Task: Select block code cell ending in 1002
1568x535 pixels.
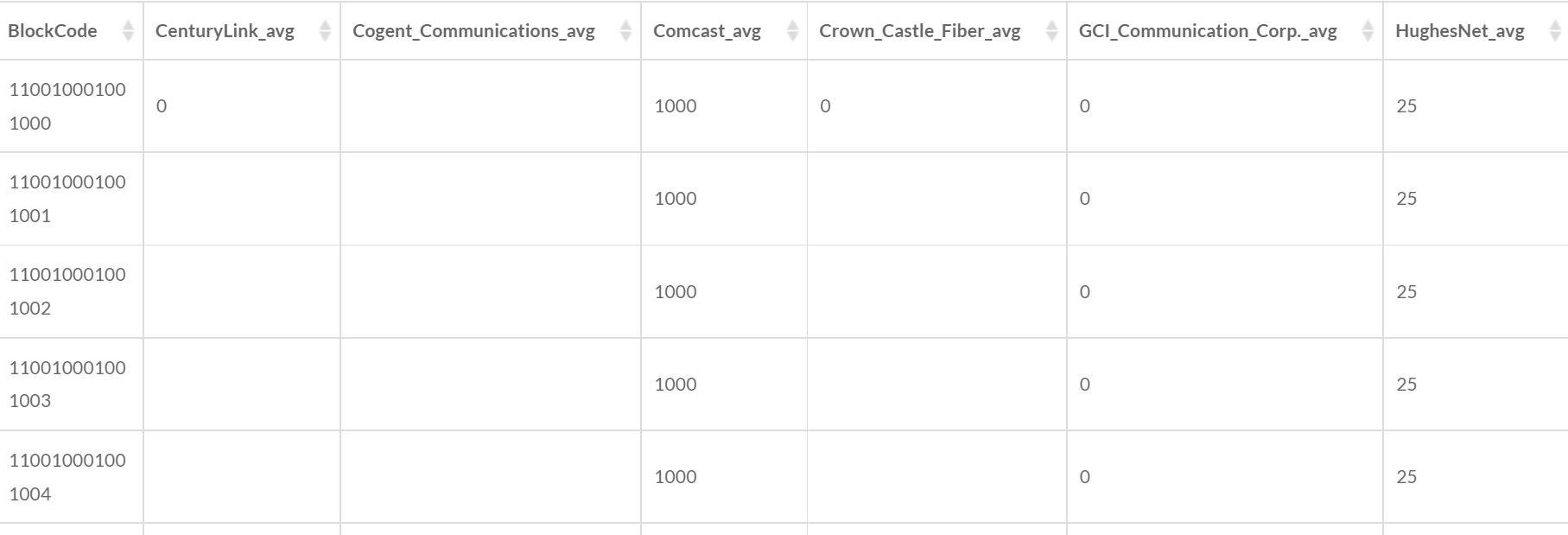Action: [67, 291]
